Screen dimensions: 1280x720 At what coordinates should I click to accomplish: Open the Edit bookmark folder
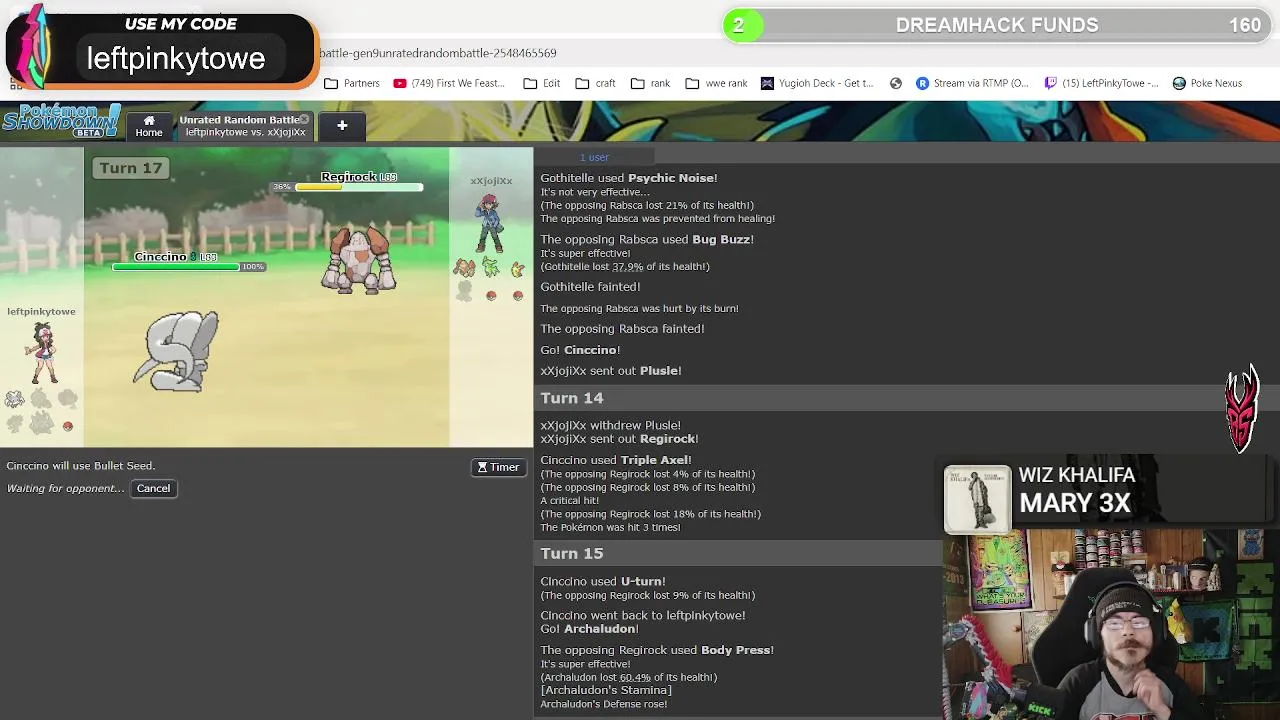542,83
